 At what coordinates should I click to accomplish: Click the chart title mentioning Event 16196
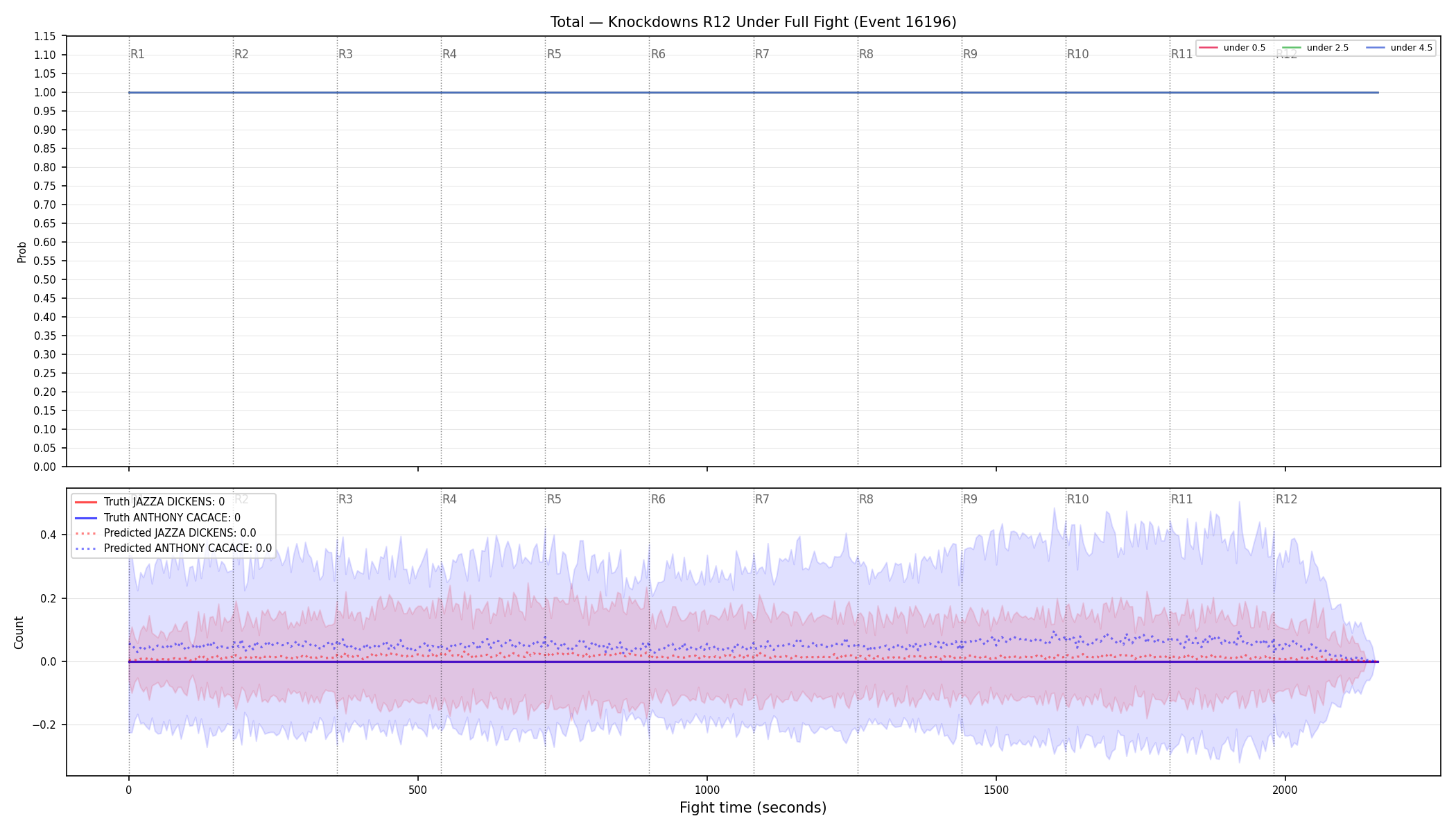753,22
